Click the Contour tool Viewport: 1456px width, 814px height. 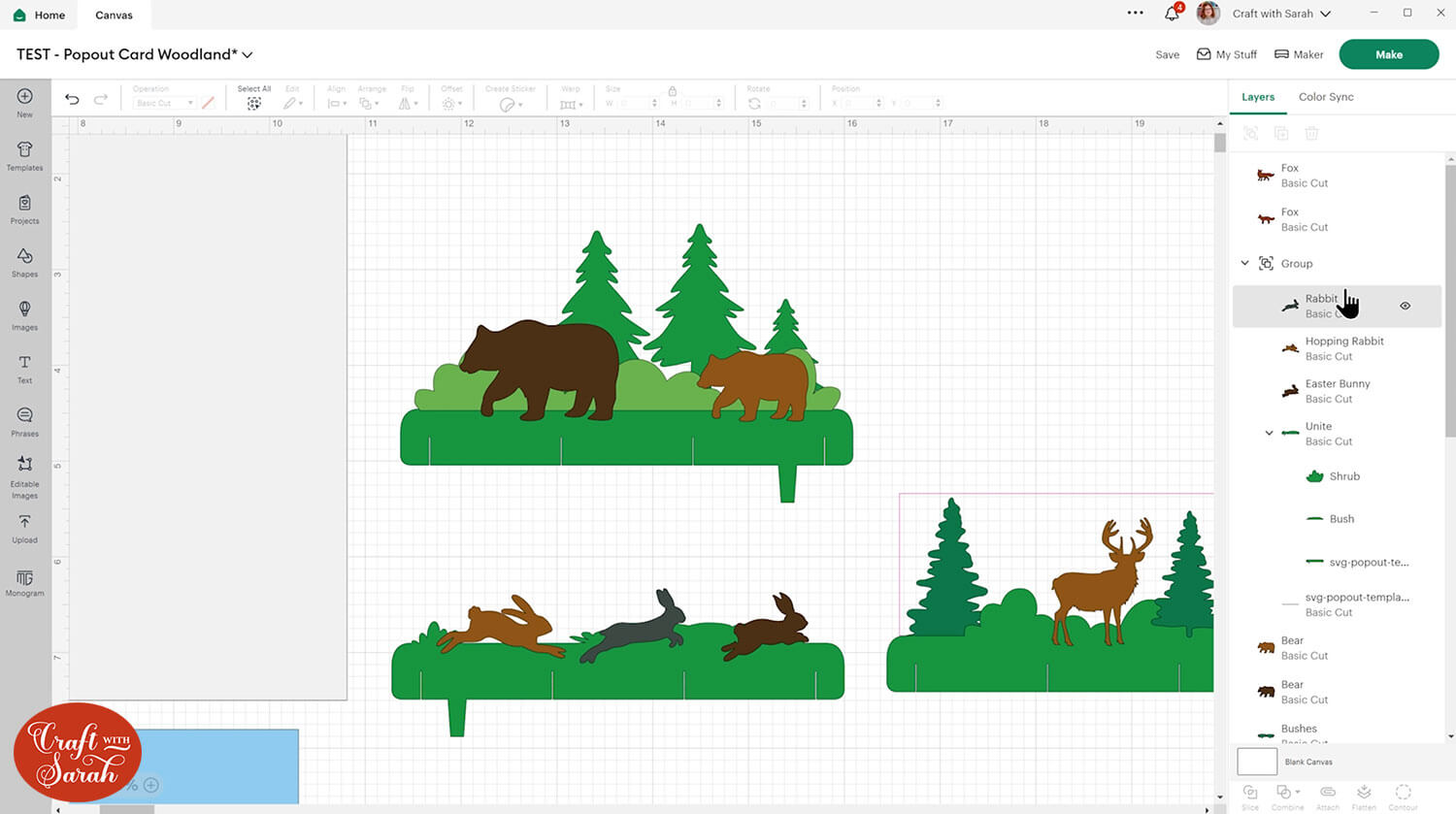1403,797
